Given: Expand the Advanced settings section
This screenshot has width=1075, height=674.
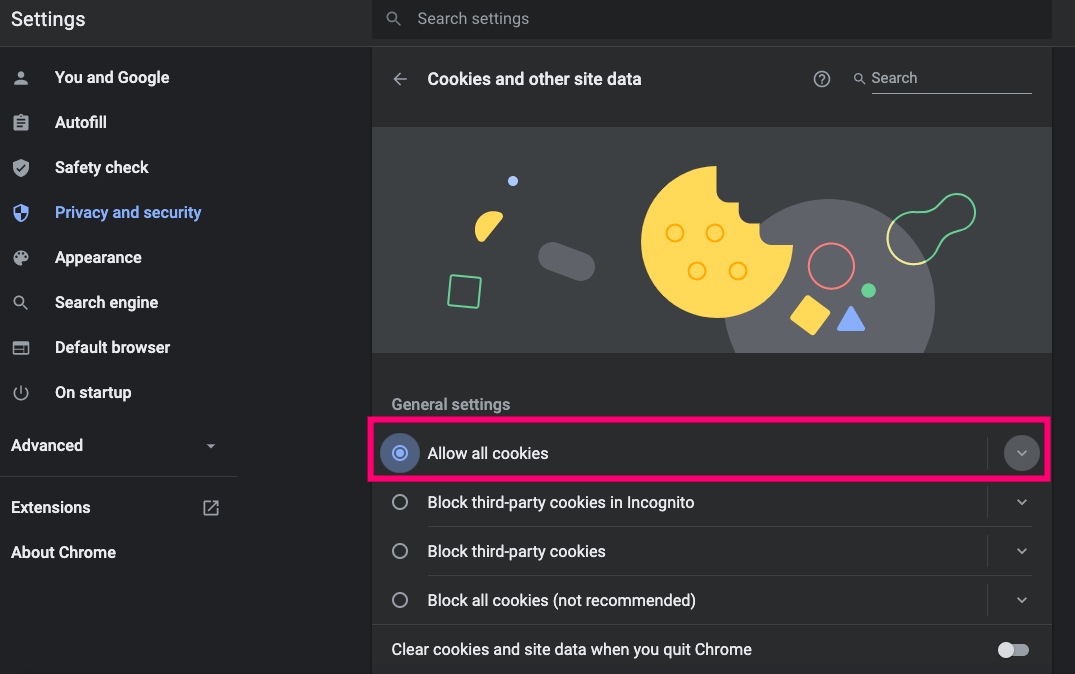Looking at the screenshot, I should pyautogui.click(x=113, y=446).
